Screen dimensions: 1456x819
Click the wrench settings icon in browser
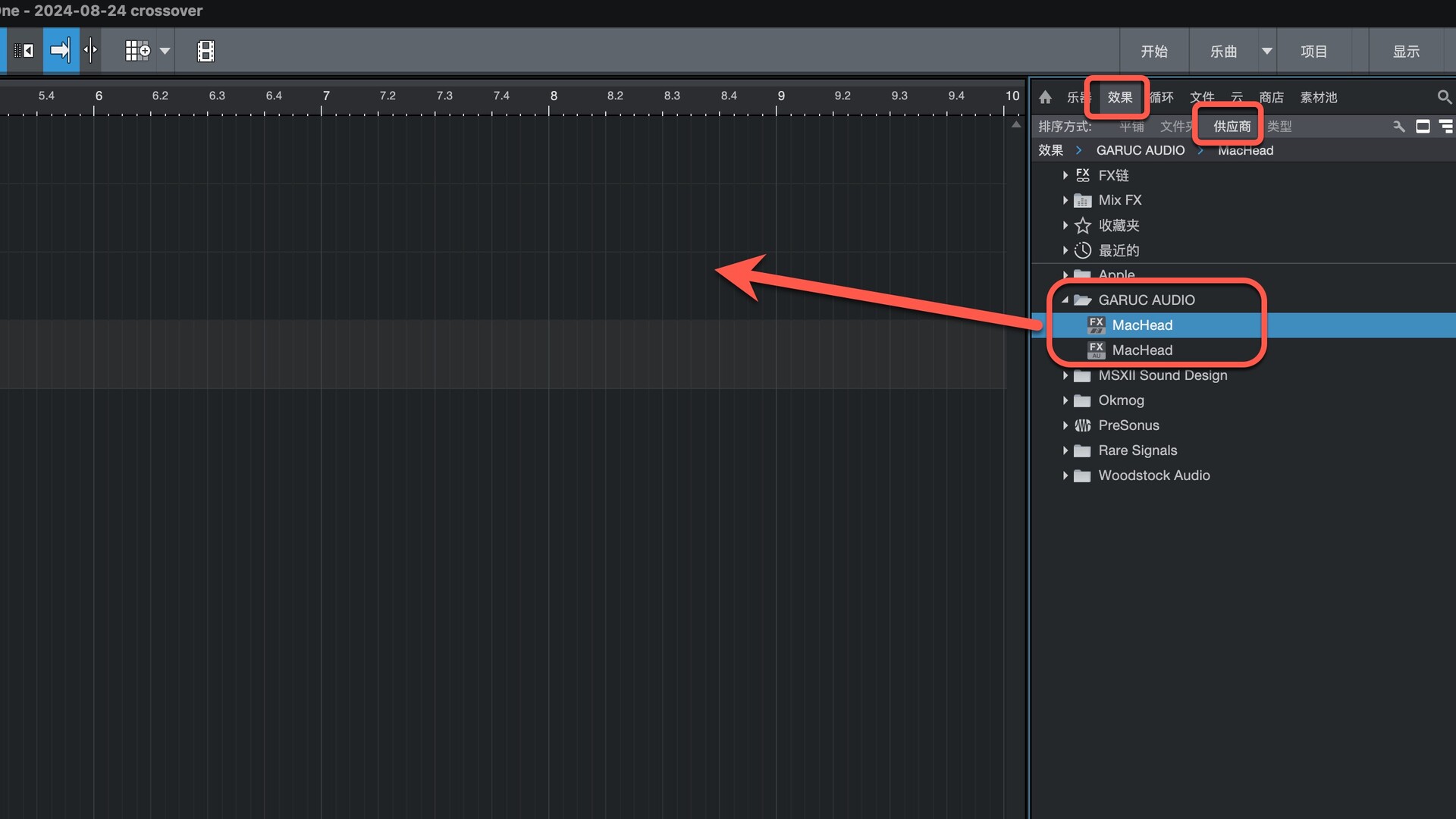pos(1399,127)
